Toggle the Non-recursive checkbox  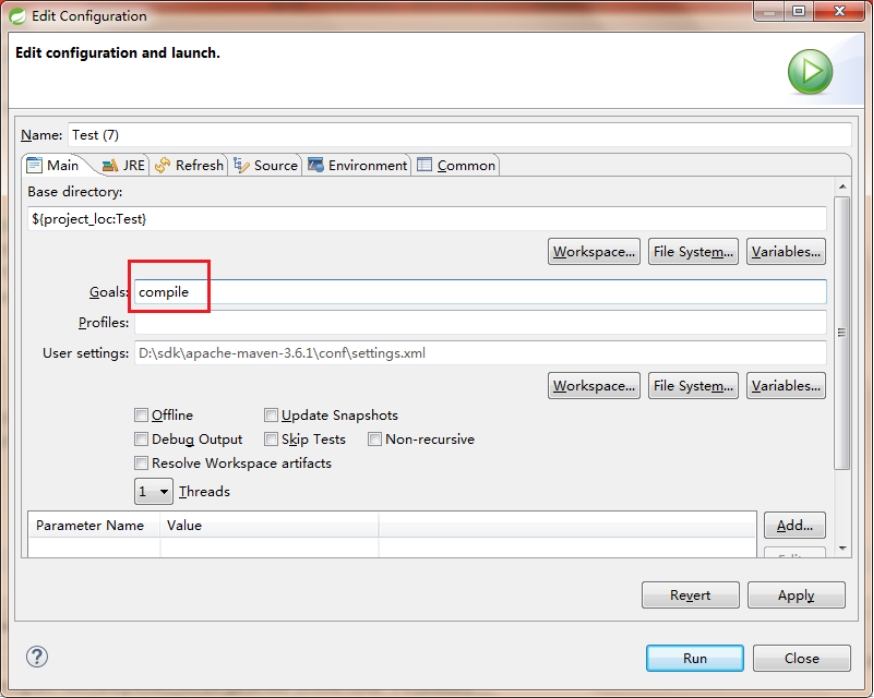375,439
